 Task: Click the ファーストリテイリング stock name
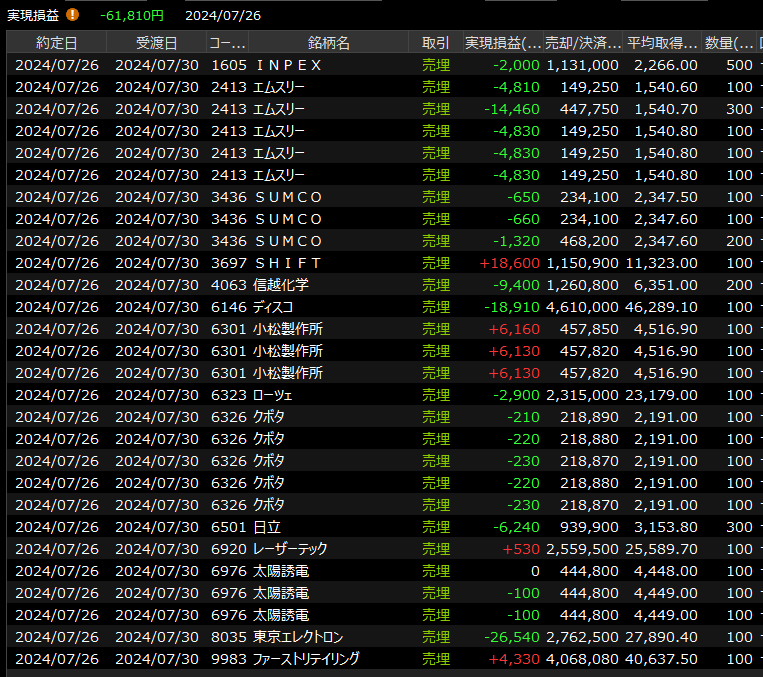pyautogui.click(x=308, y=659)
